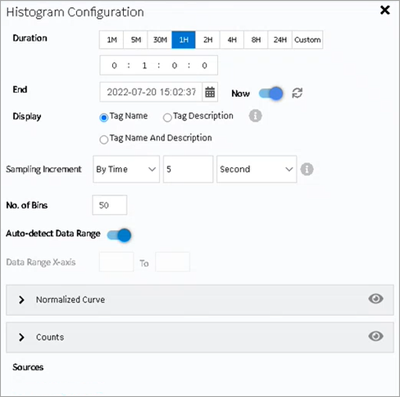Viewport: 400px width, 397px height.
Task: Click the refresh icon beside Now
Action: [297, 93]
